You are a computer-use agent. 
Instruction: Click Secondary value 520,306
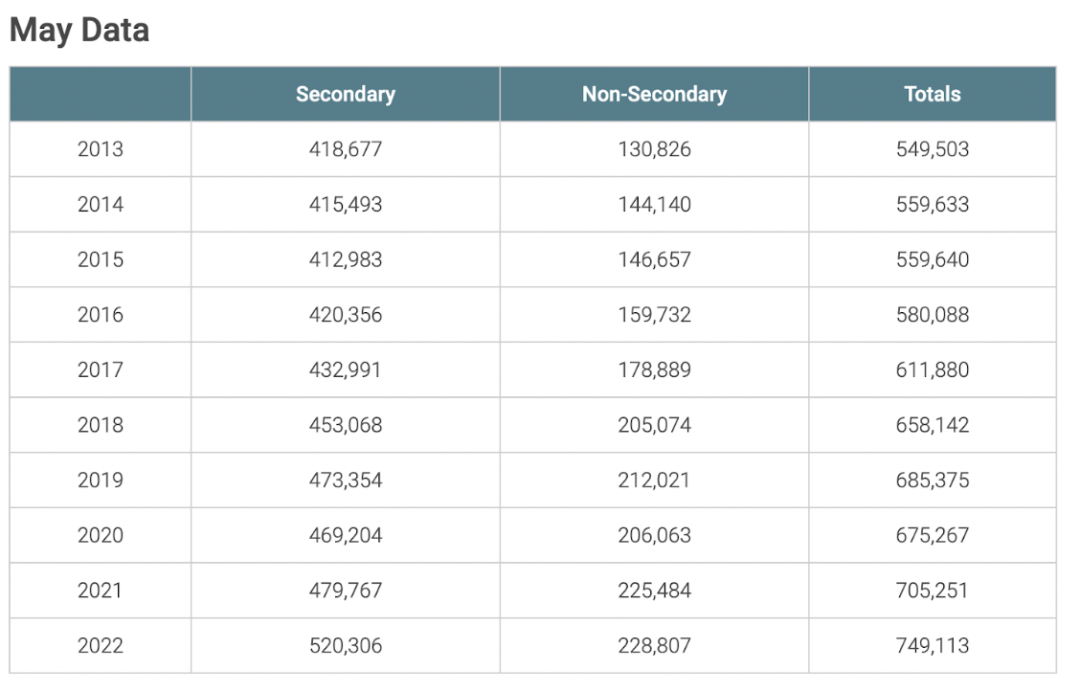point(345,645)
